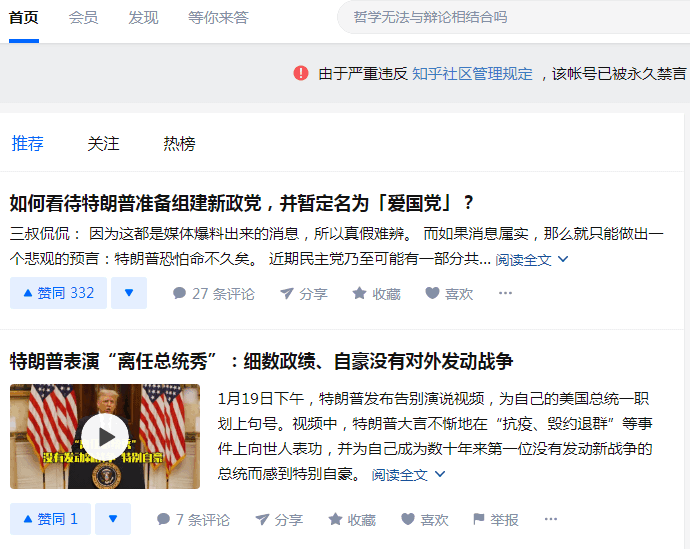The image size is (690, 549).
Task: Switch to the 热榜 tab
Action: (x=179, y=143)
